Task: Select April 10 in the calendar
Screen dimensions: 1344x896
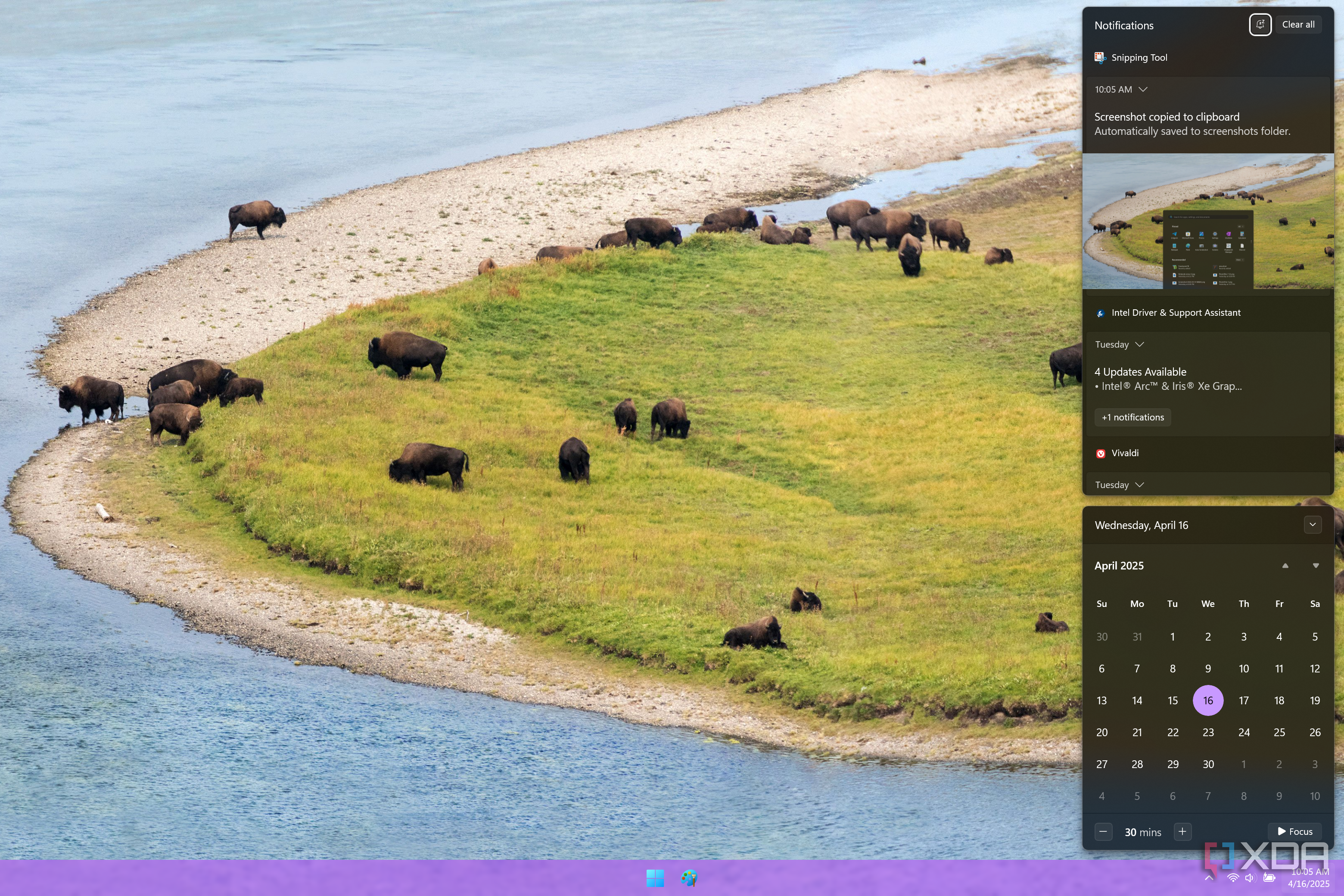Action: [1244, 669]
